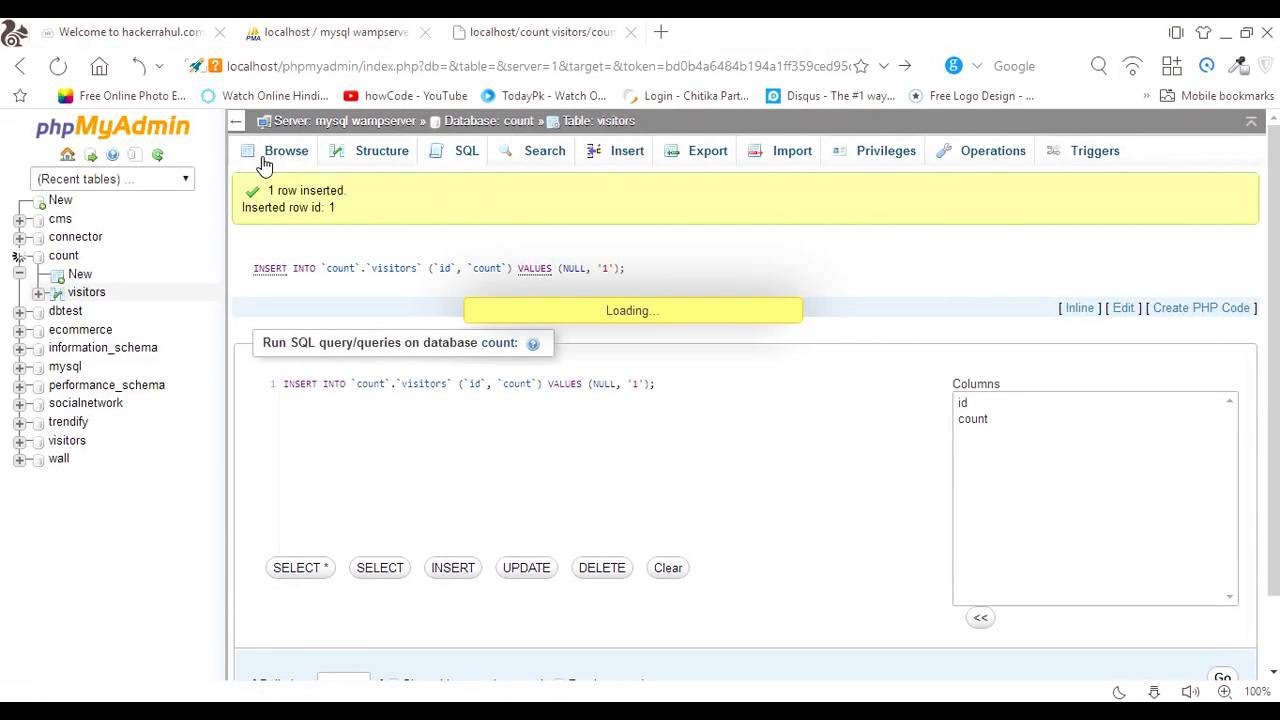Collapse the count database node
This screenshot has height=720, width=1280.
pos(19,273)
